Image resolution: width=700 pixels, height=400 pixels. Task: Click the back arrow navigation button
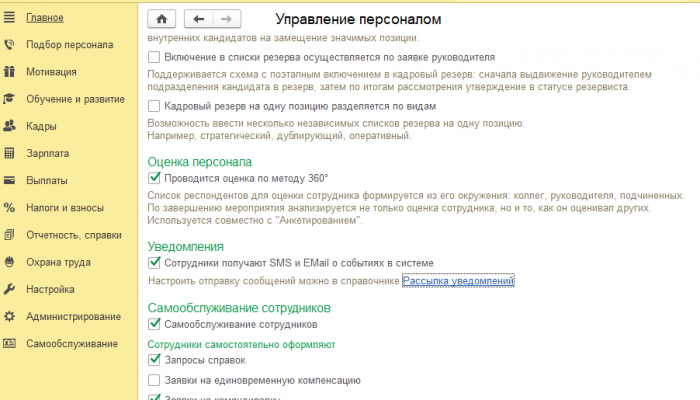(198, 19)
